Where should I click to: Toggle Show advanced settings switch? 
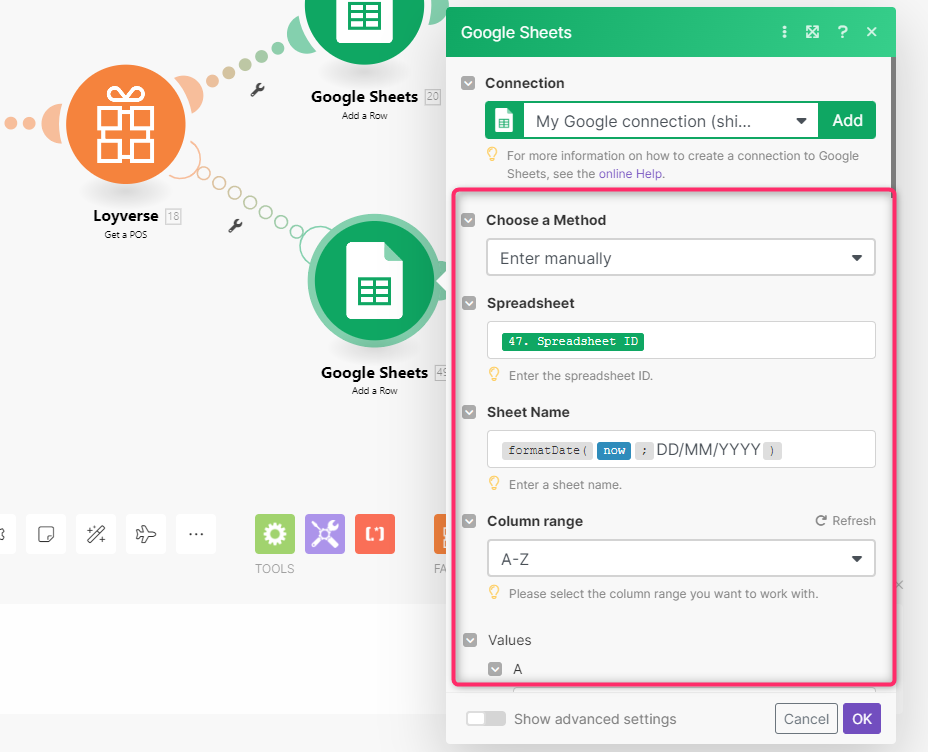click(x=486, y=719)
